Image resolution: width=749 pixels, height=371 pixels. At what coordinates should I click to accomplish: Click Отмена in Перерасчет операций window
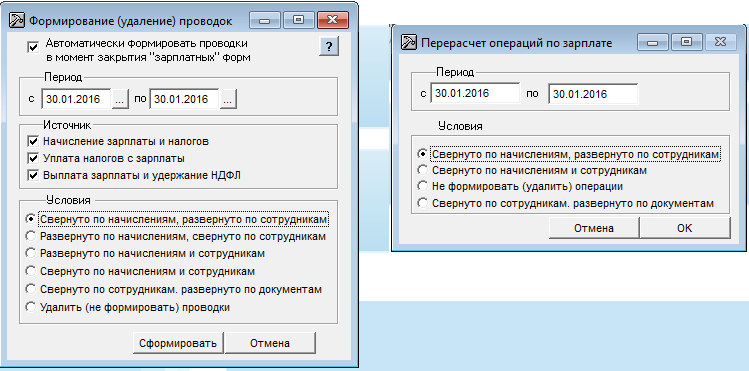coord(594,228)
